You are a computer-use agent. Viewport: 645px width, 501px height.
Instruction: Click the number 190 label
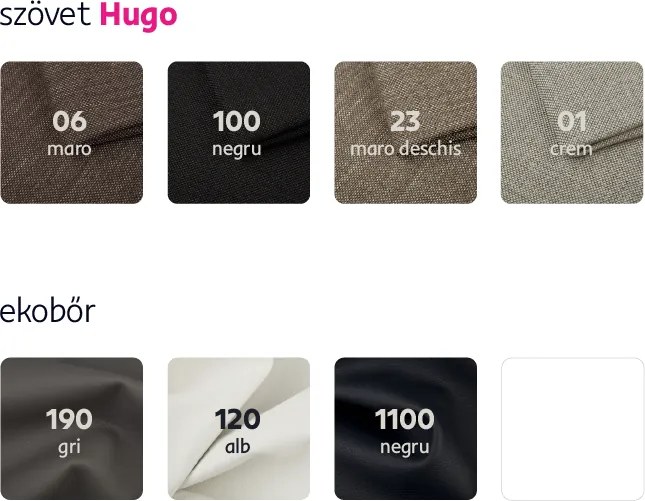pyautogui.click(x=69, y=419)
